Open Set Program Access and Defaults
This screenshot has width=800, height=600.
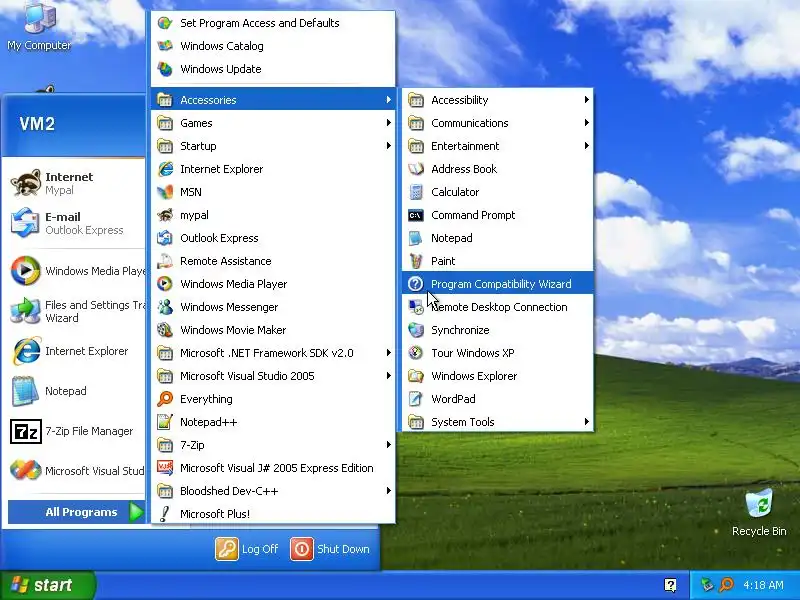273,23
